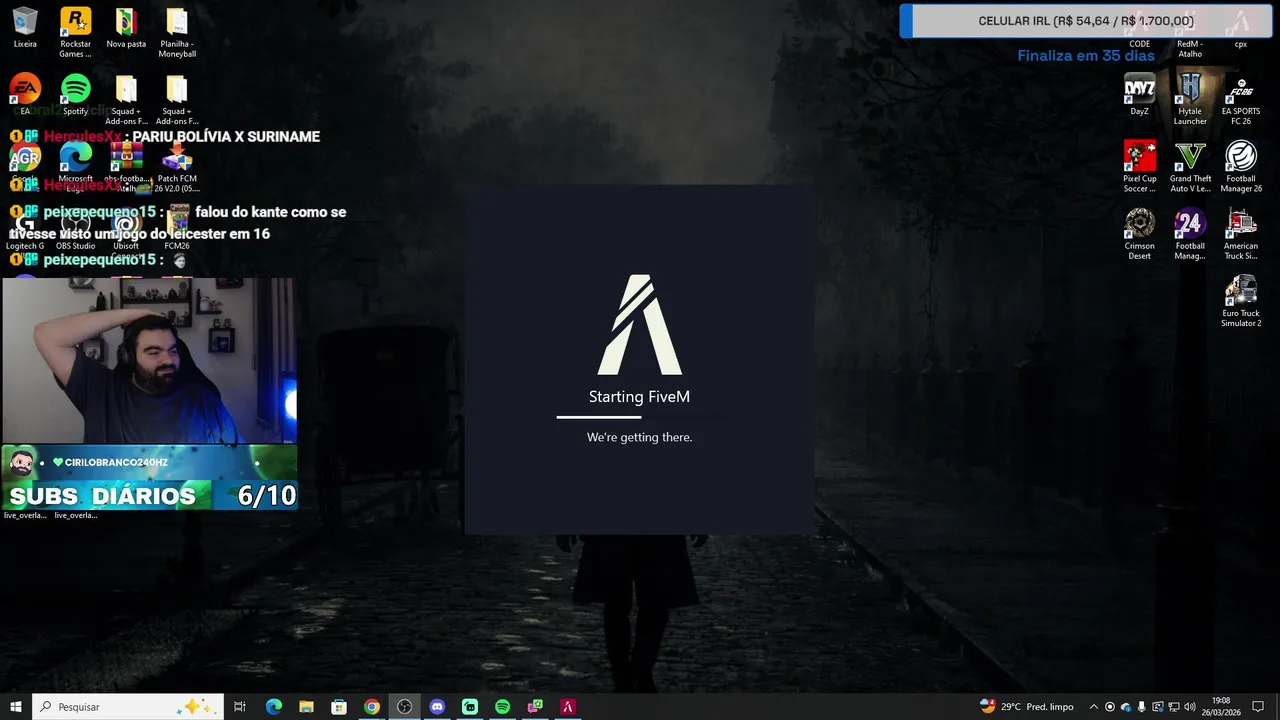1280x720 pixels.
Task: Launch Rockstar Games desktop shortcut
Action: (x=75, y=32)
